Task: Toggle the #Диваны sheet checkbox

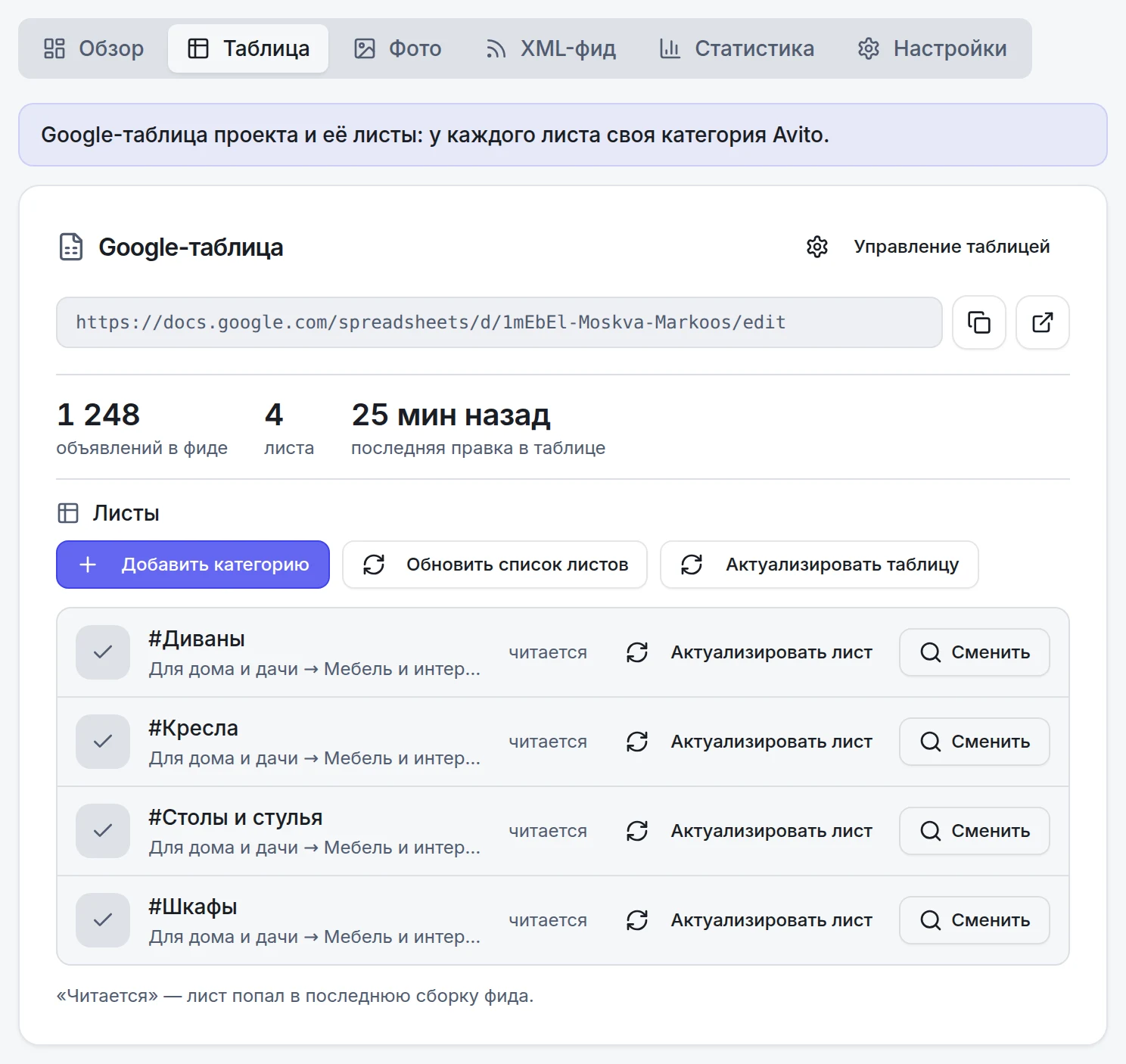Action: pos(103,652)
